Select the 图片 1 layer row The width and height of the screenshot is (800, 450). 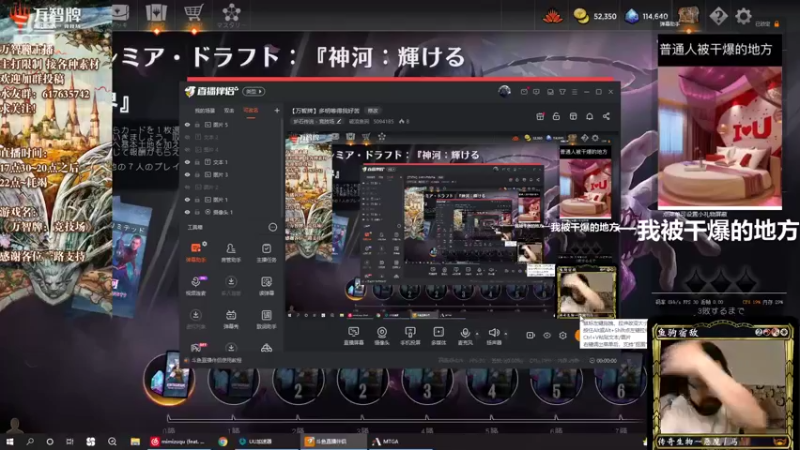(232, 199)
